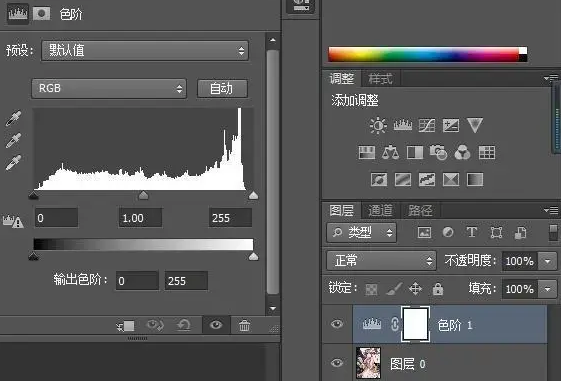The height and width of the screenshot is (381, 561).
Task: Open the 预设 preset dropdown
Action: coord(145,50)
